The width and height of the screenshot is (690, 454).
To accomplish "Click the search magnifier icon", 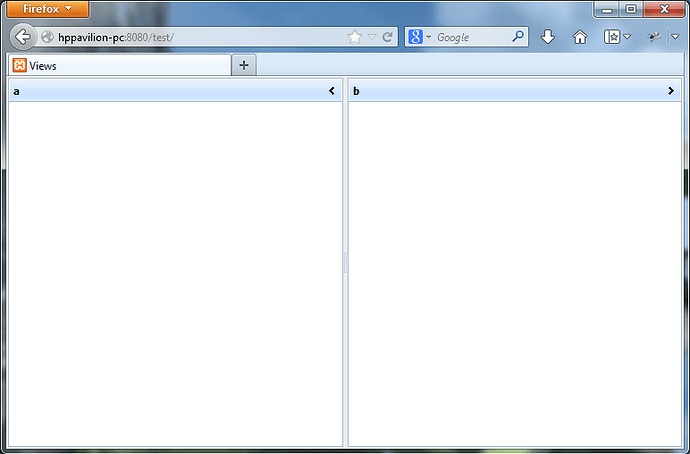I will coord(518,37).
